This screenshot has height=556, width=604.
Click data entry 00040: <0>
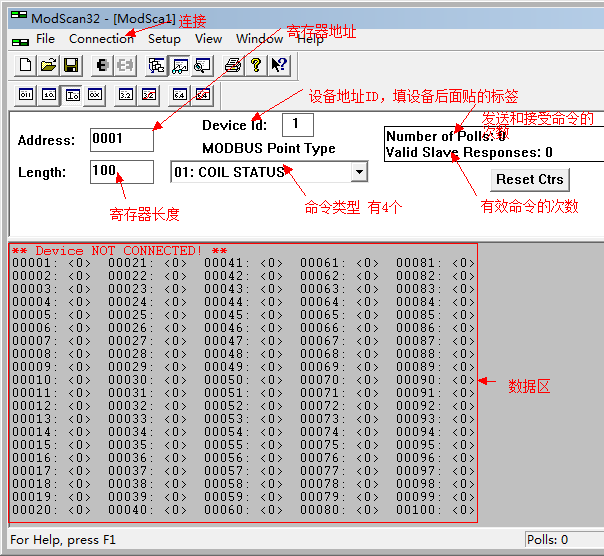[147, 510]
